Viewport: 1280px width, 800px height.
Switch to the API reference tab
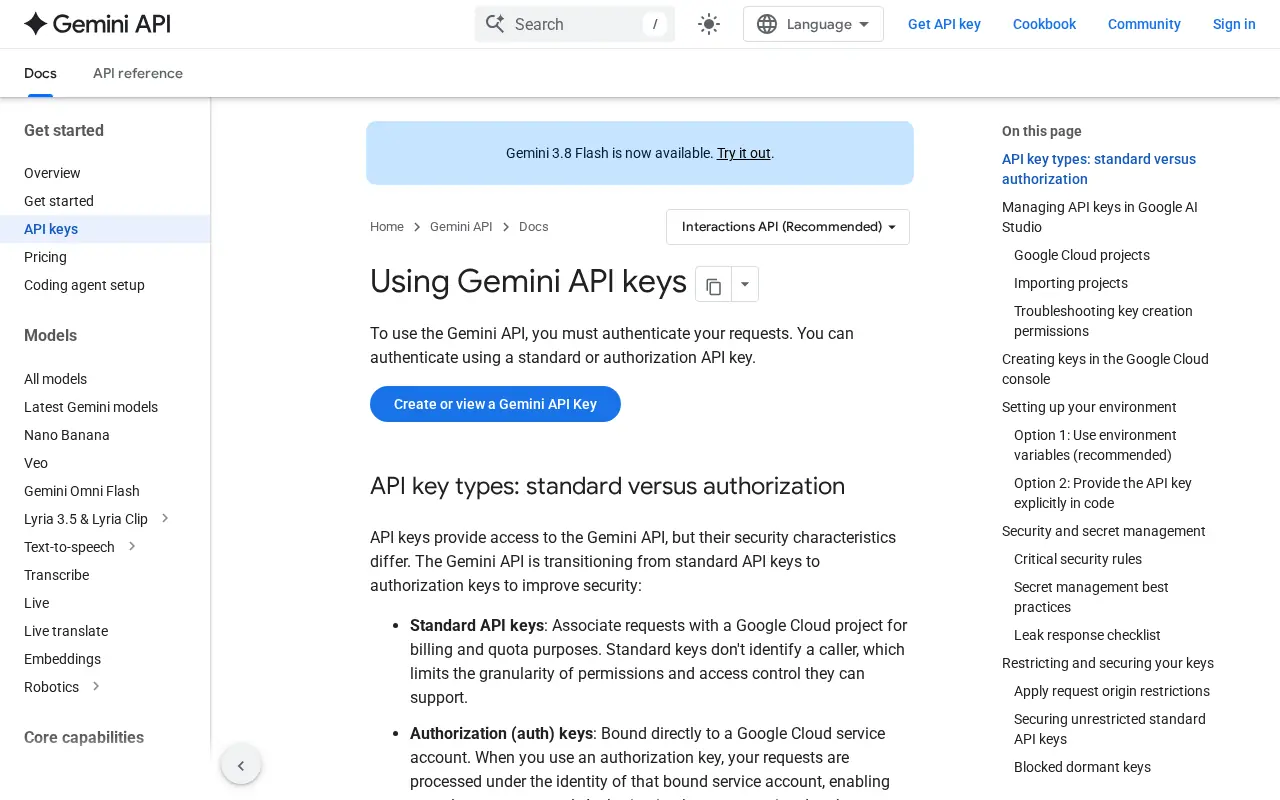(138, 73)
